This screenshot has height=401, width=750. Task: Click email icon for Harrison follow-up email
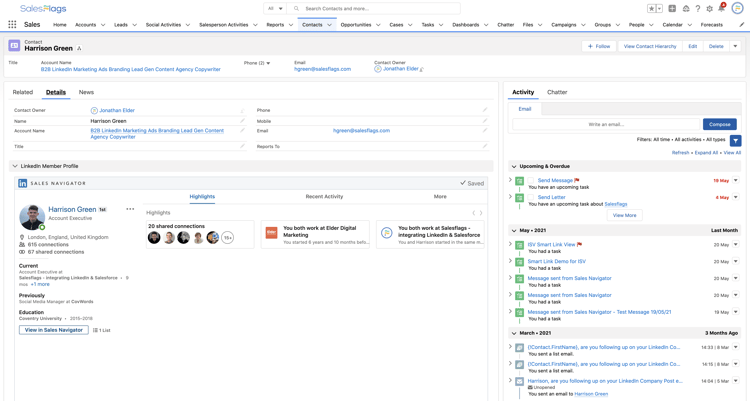tap(519, 381)
